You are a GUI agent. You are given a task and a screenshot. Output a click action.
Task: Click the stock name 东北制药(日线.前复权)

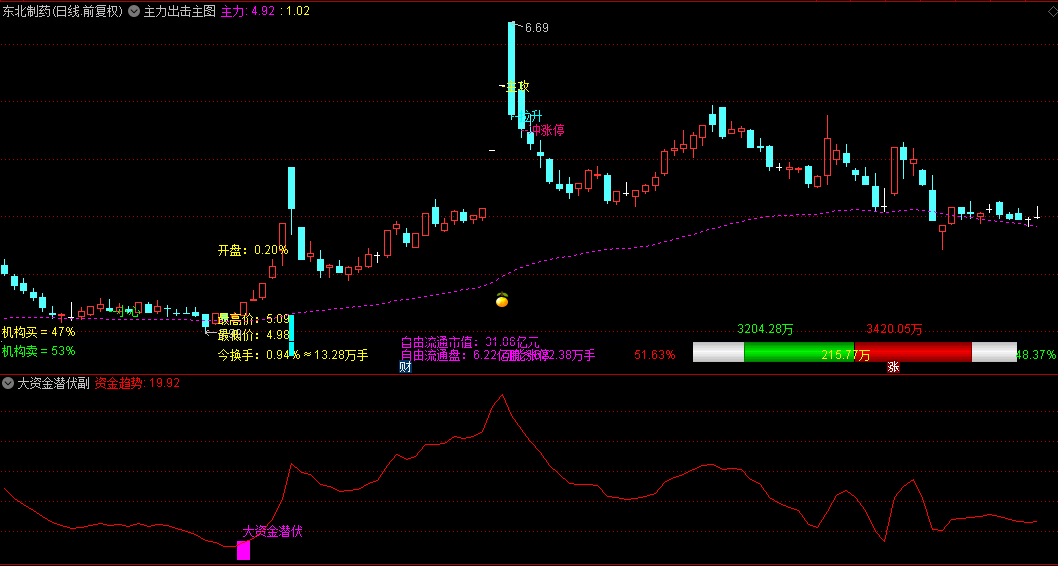pyautogui.click(x=63, y=11)
